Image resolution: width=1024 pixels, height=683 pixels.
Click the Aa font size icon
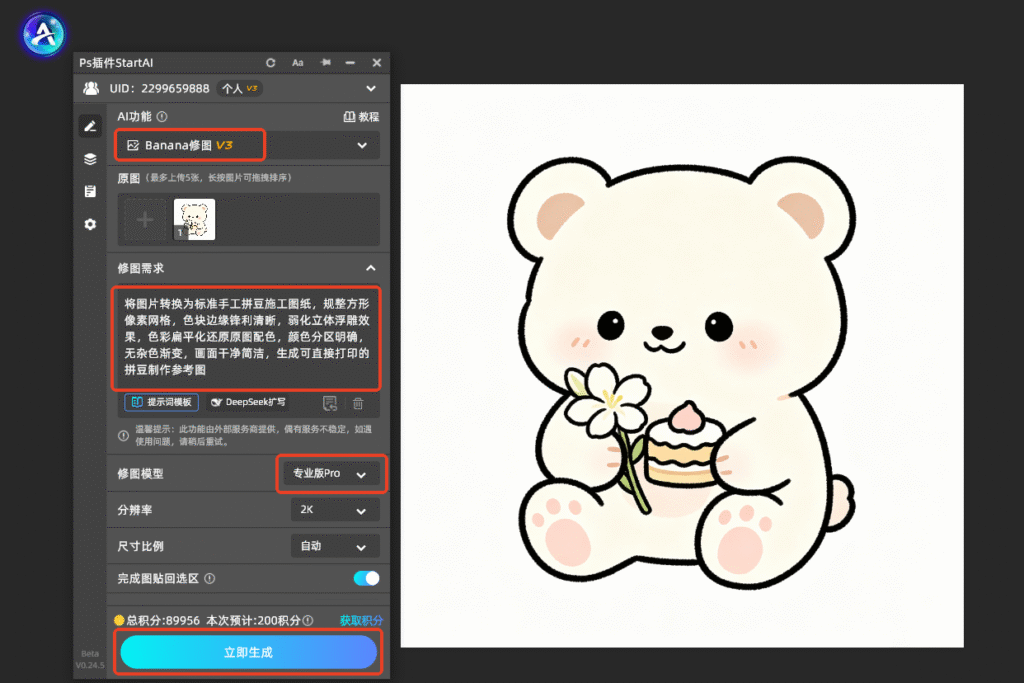pyautogui.click(x=298, y=63)
